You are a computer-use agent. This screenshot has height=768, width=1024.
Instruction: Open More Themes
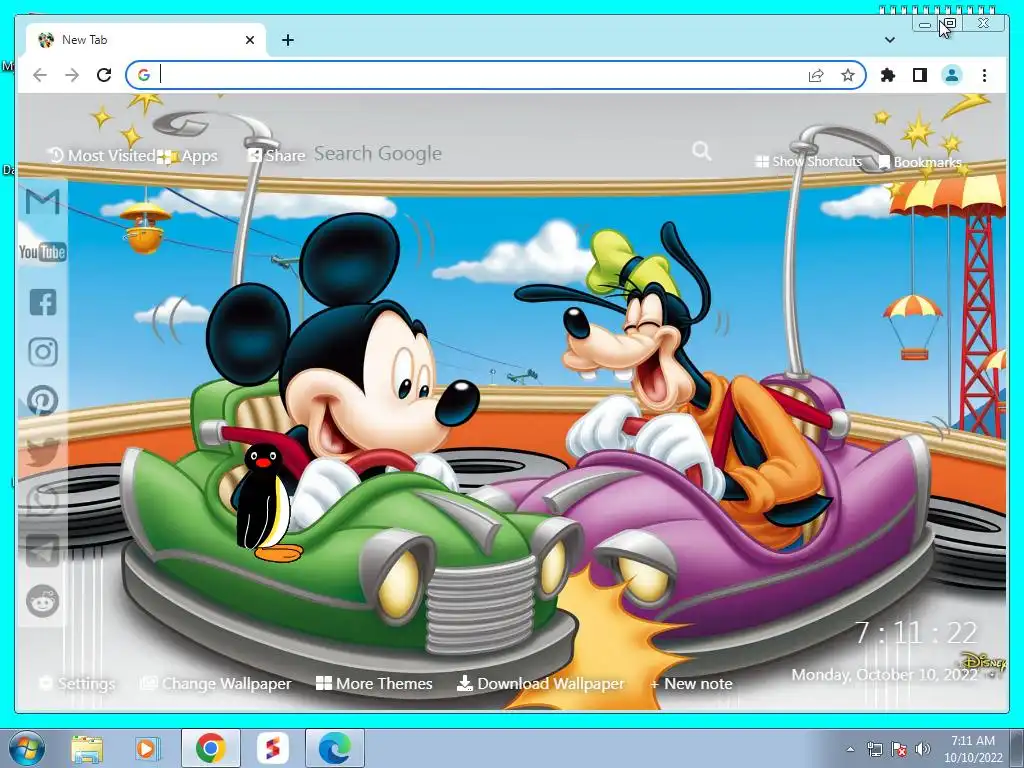click(x=374, y=684)
